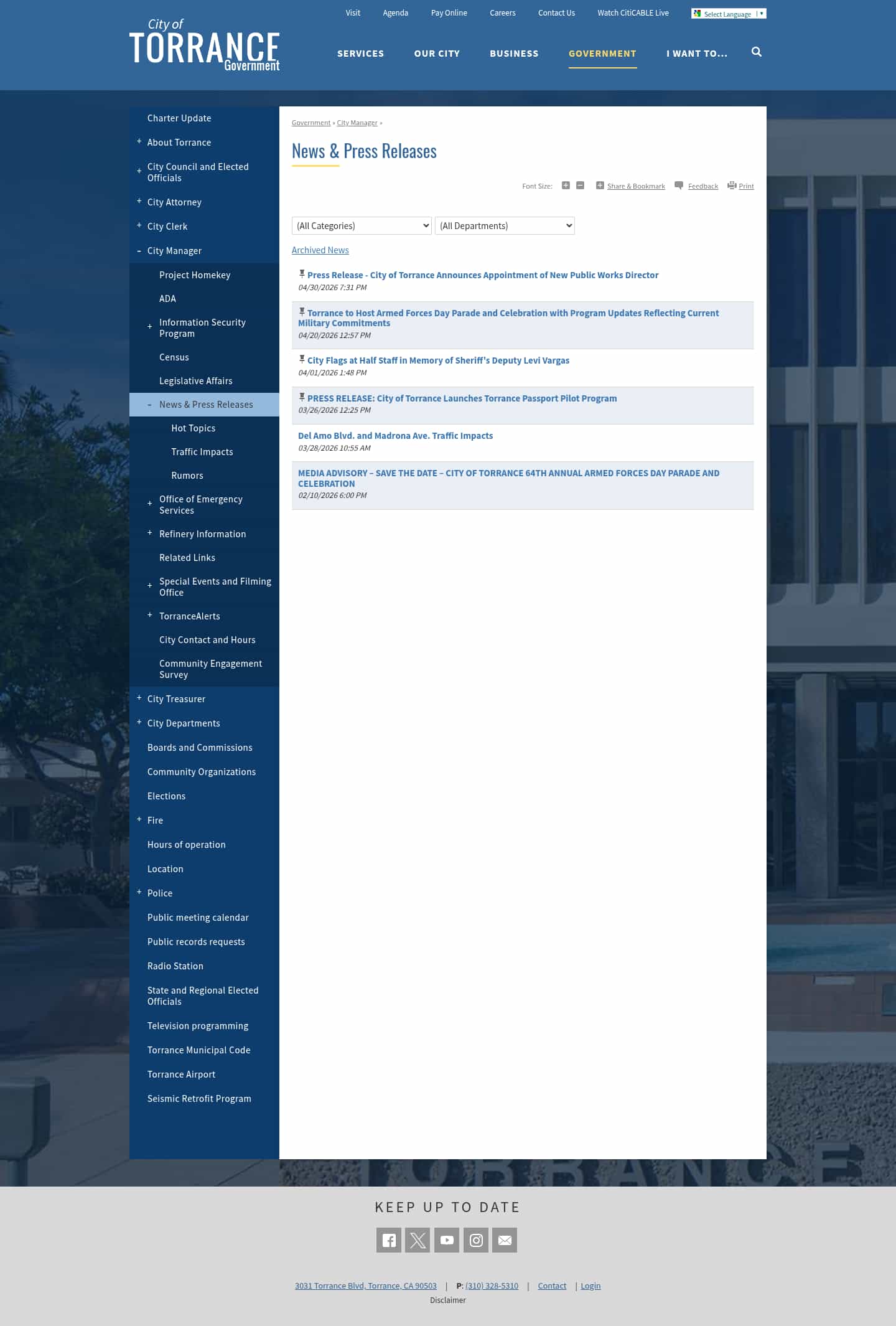The width and height of the screenshot is (896, 1326).
Task: Click Agenda in the top bar
Action: [396, 13]
